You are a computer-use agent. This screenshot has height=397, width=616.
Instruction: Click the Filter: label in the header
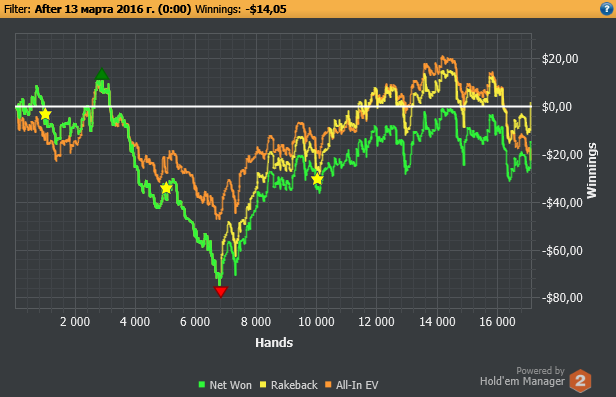pos(17,9)
